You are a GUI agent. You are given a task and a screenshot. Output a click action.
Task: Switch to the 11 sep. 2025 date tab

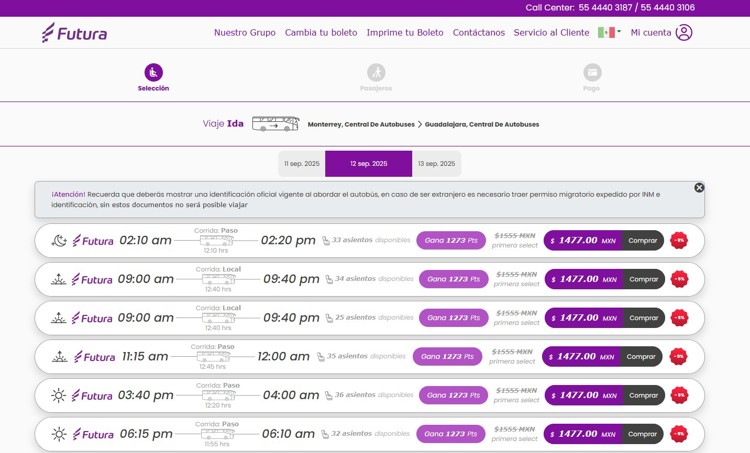click(x=302, y=164)
